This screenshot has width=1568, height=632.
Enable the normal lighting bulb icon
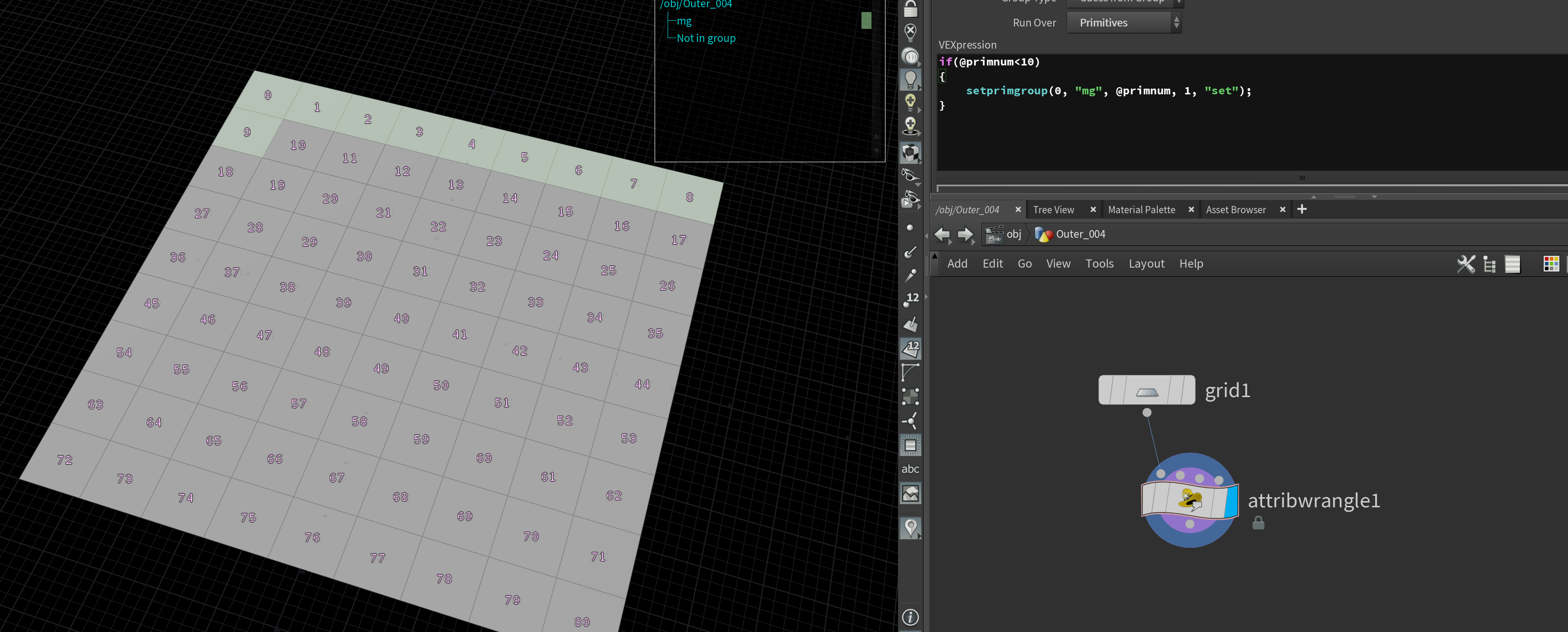910,79
